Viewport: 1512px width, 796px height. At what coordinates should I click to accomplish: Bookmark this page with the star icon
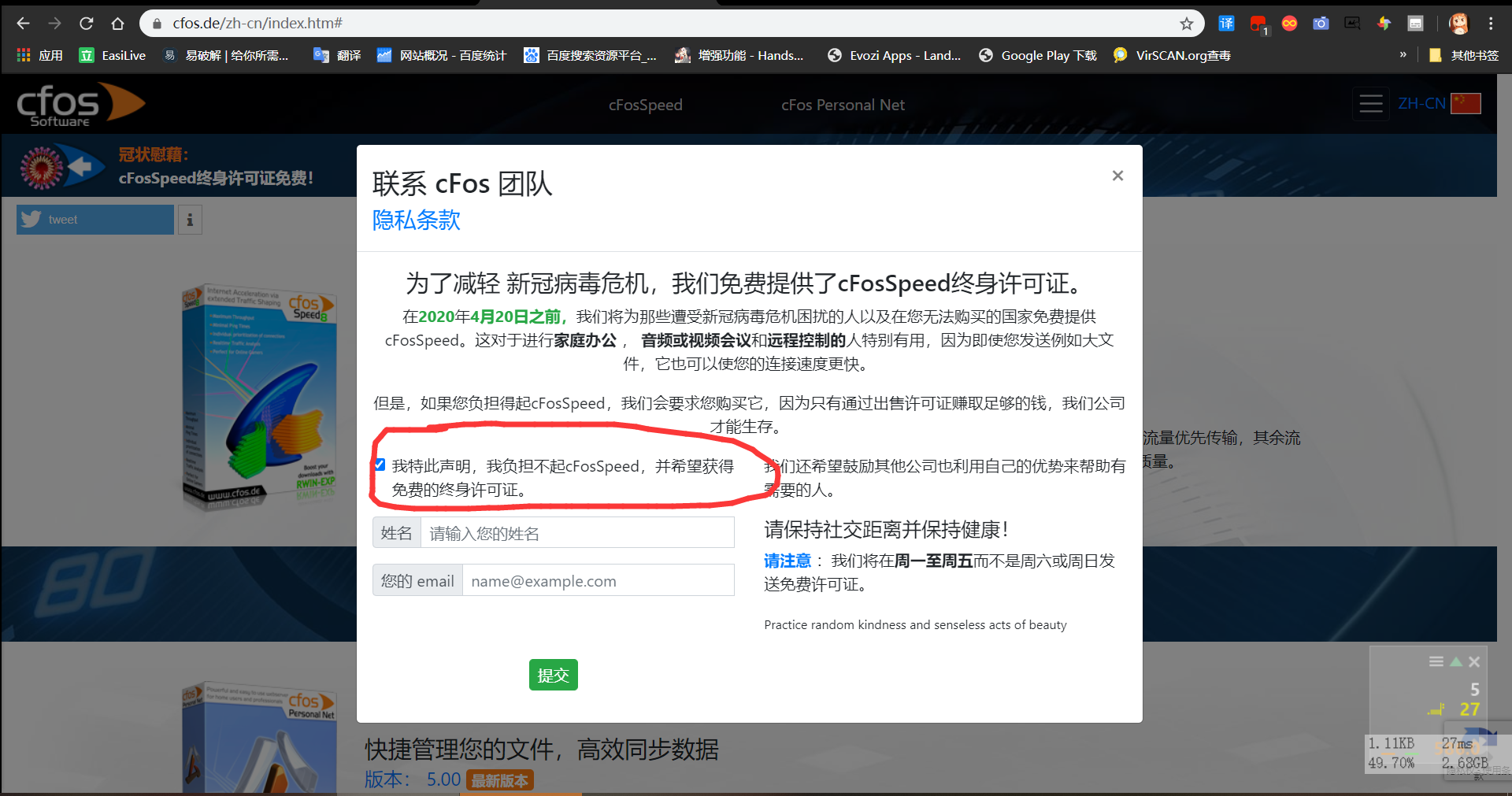point(1187,24)
